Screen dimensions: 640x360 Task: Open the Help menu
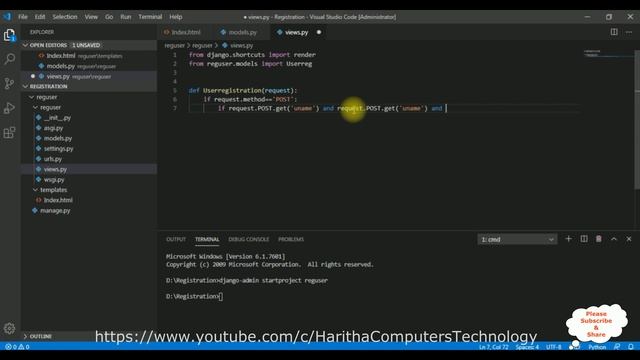(x=176, y=17)
